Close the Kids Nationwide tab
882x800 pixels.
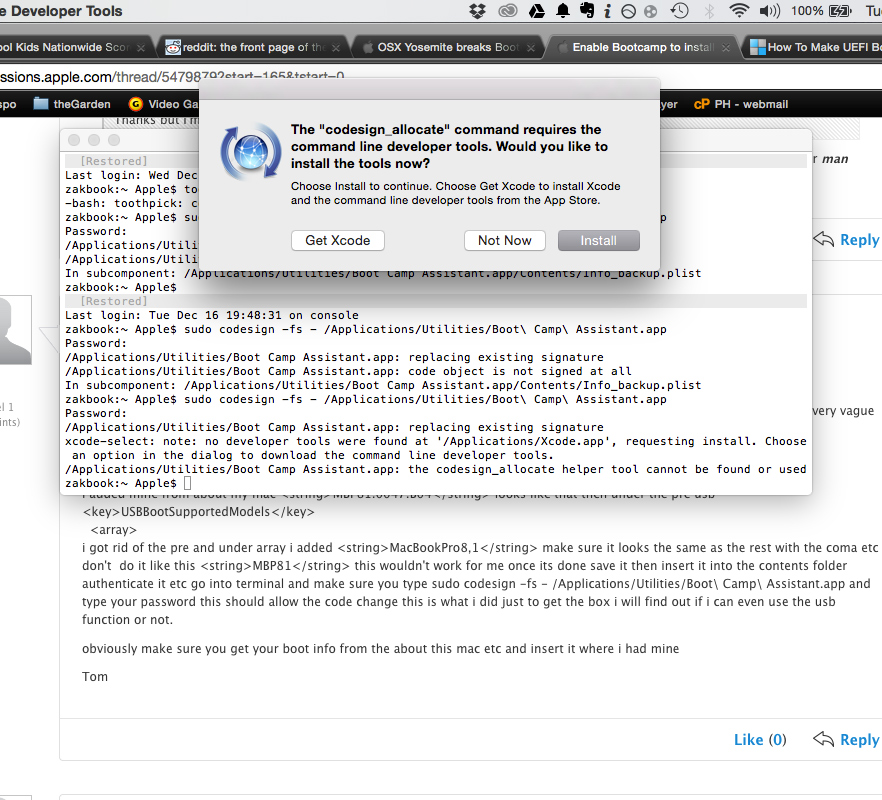pyautogui.click(x=141, y=48)
